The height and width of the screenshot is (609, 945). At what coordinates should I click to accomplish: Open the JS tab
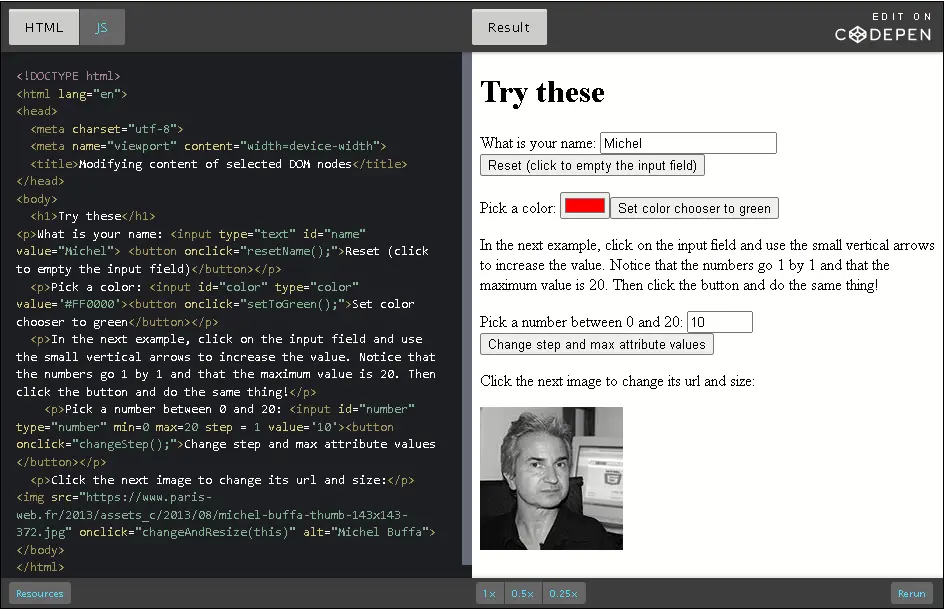tap(102, 27)
